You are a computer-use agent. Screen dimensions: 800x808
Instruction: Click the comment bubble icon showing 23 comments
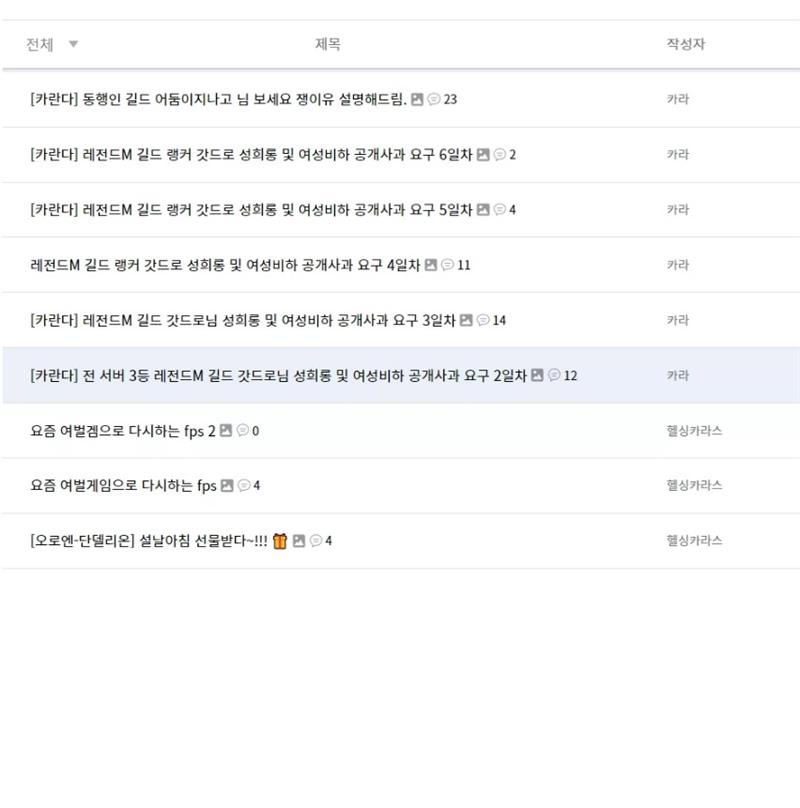coord(434,99)
